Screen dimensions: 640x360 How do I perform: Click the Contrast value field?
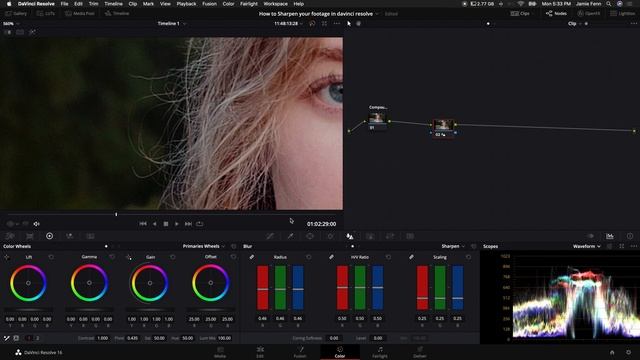[x=102, y=338]
